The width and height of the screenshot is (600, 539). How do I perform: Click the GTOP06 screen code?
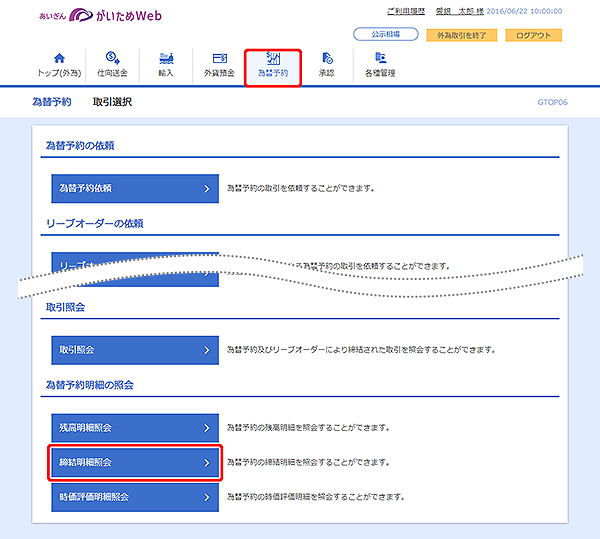552,102
